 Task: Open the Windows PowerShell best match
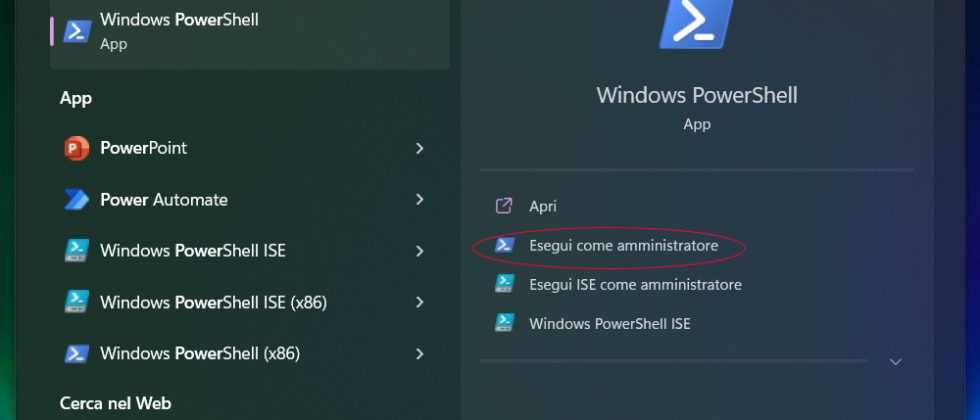[x=179, y=31]
